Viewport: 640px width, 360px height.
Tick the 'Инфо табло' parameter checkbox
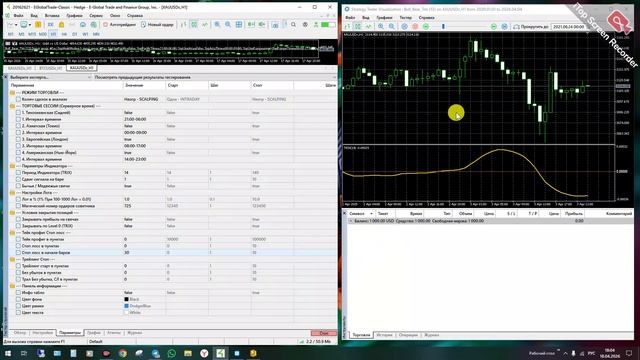click(x=18, y=293)
